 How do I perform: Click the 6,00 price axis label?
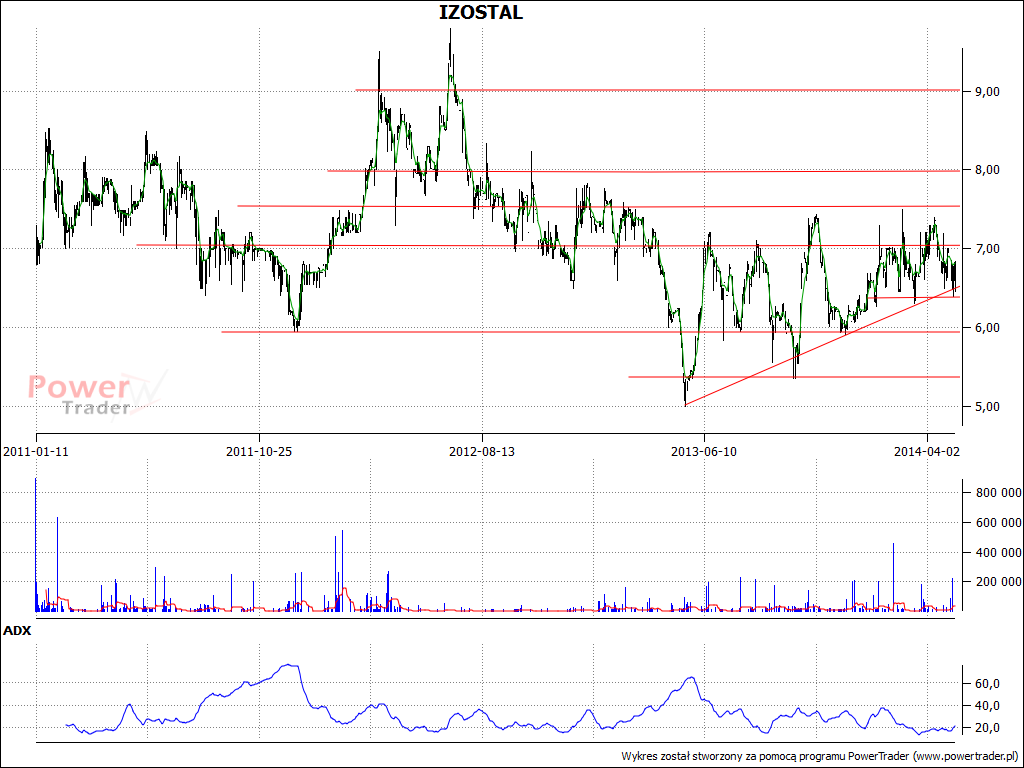tap(987, 328)
